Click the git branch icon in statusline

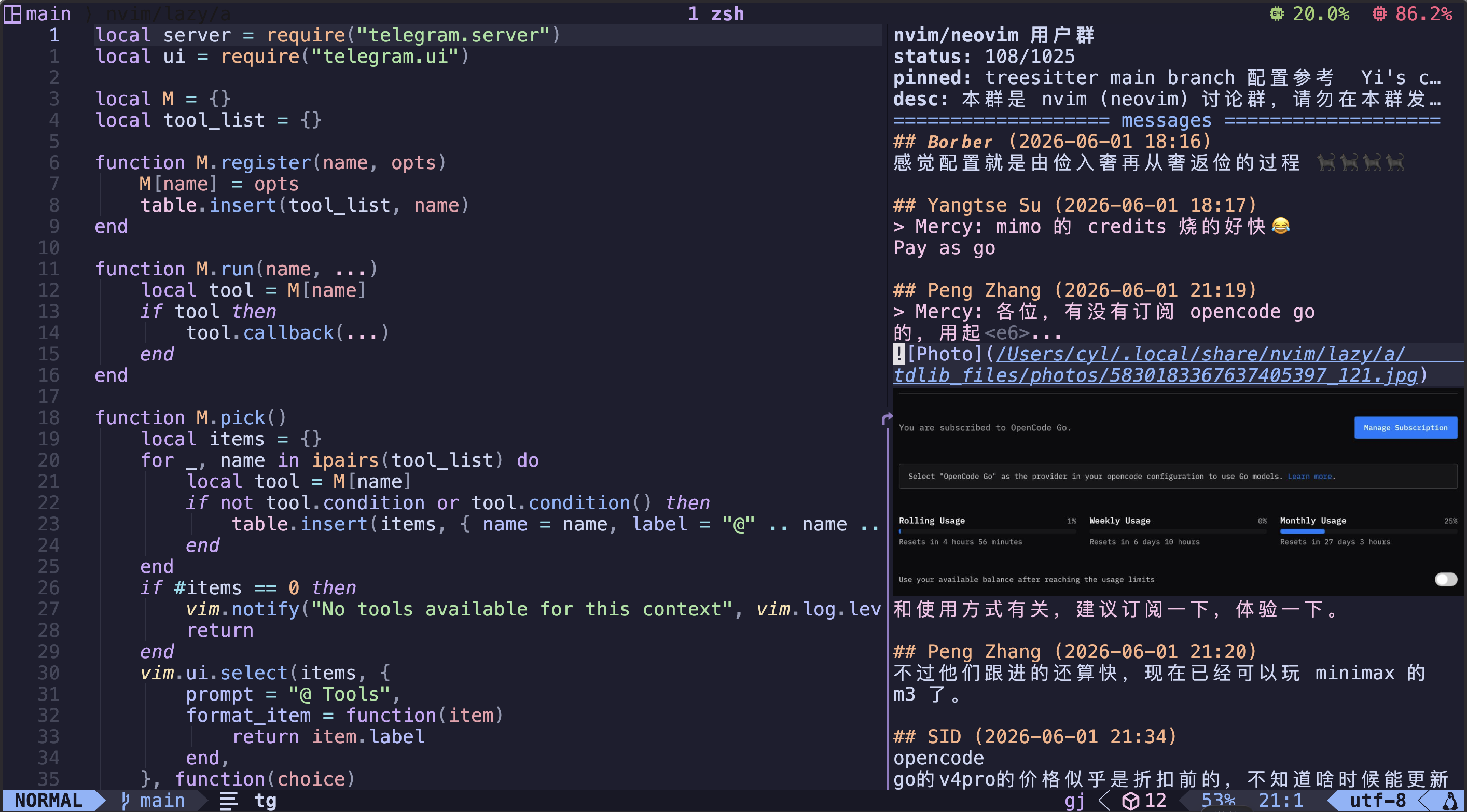coord(126,801)
